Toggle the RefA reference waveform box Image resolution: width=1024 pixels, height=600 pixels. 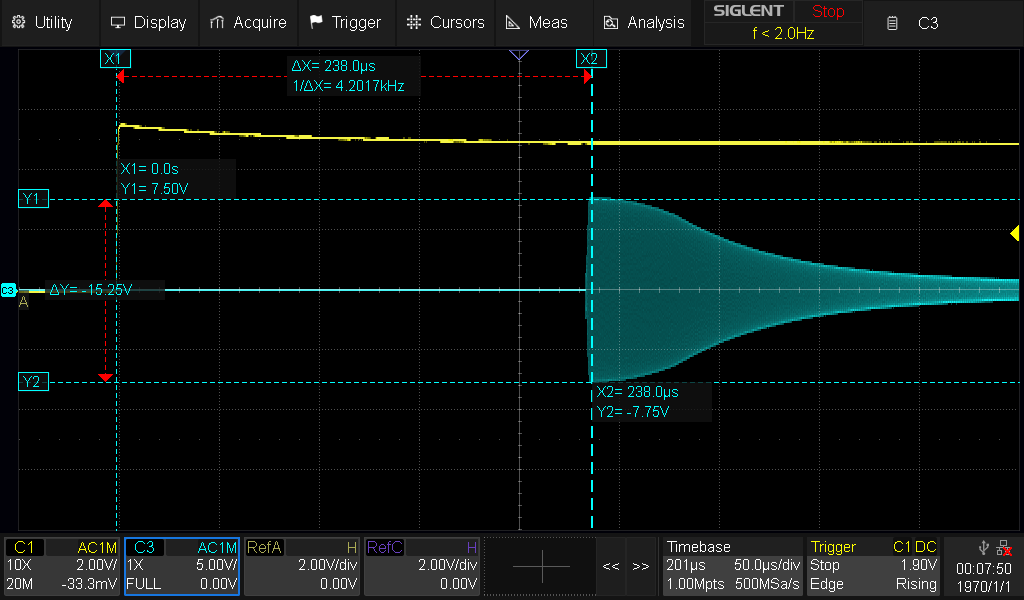(x=302, y=565)
